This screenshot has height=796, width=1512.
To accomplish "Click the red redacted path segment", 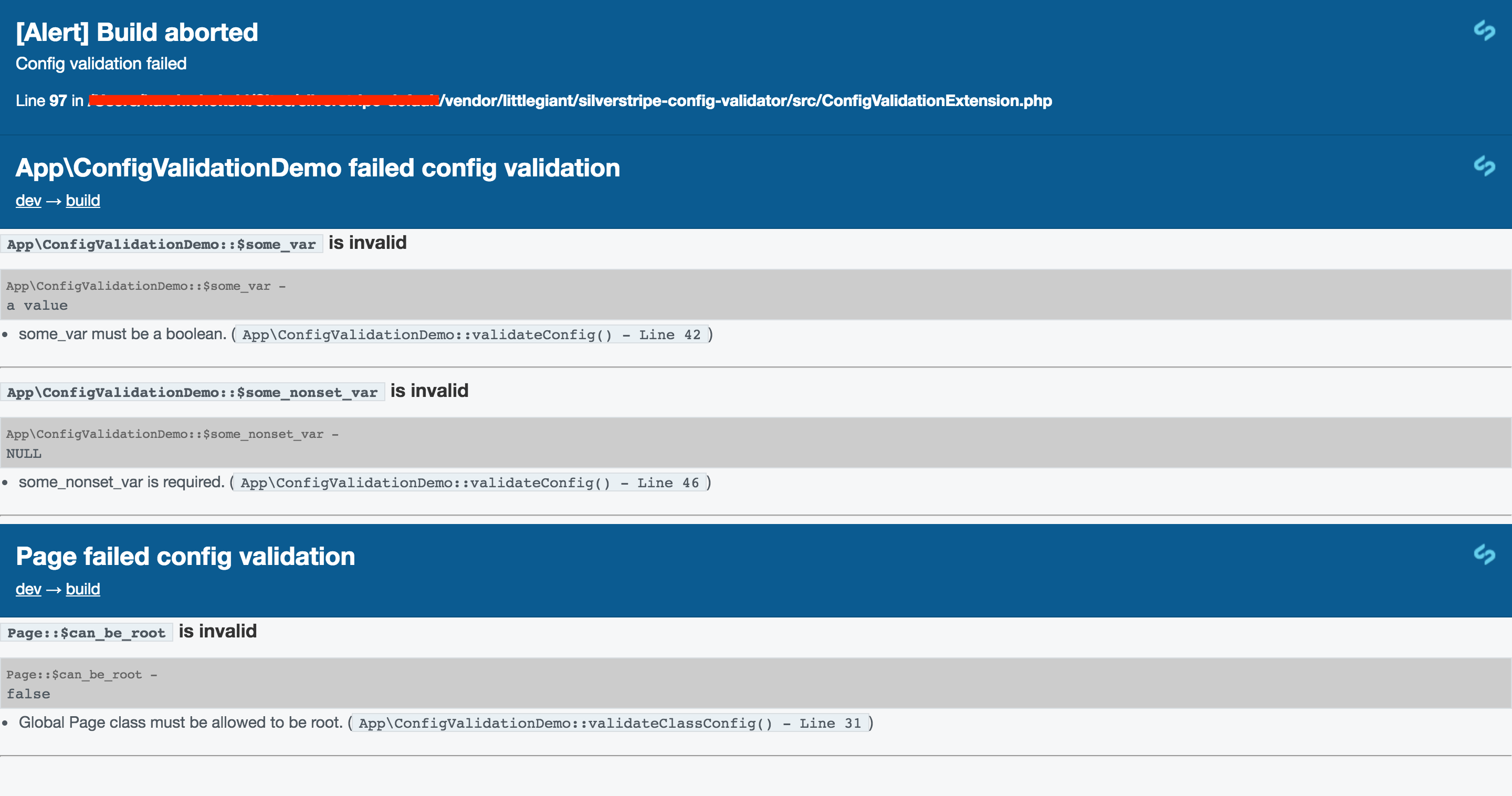I will 264,100.
